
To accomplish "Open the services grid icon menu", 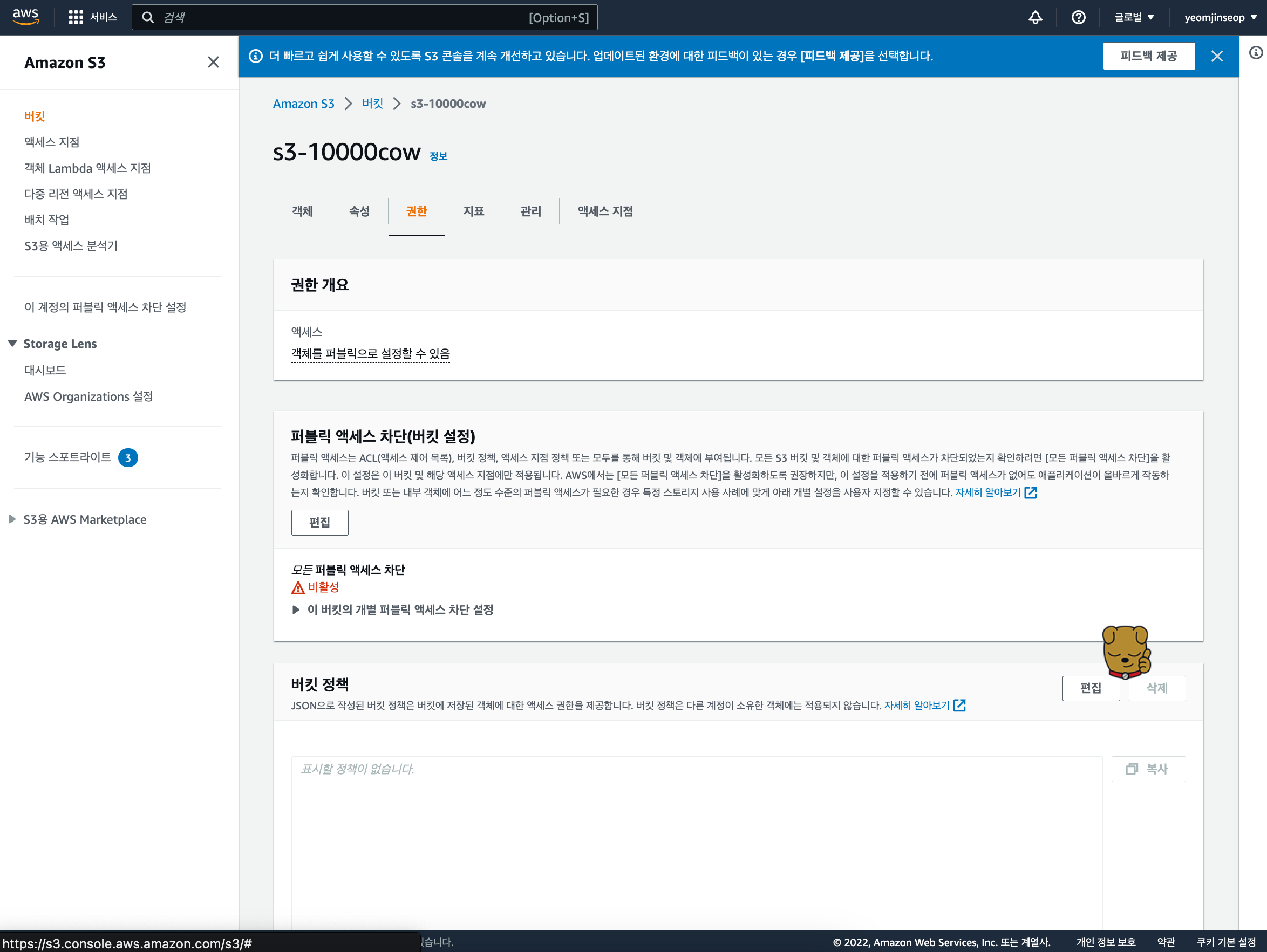I will (76, 17).
